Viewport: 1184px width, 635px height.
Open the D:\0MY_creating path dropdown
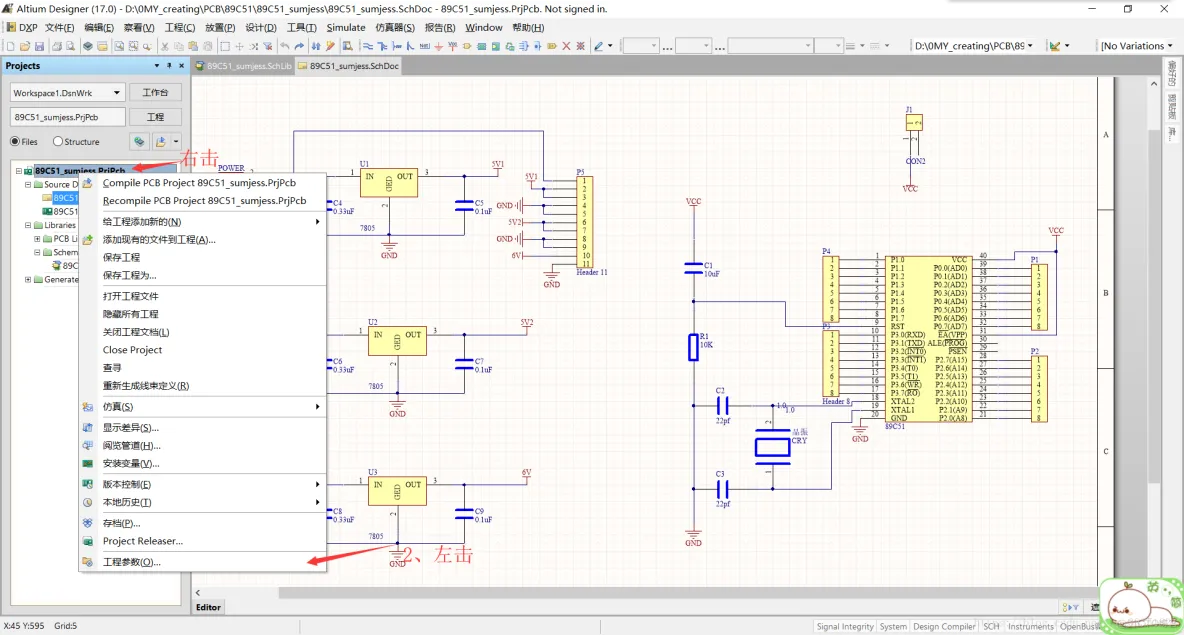point(1030,46)
